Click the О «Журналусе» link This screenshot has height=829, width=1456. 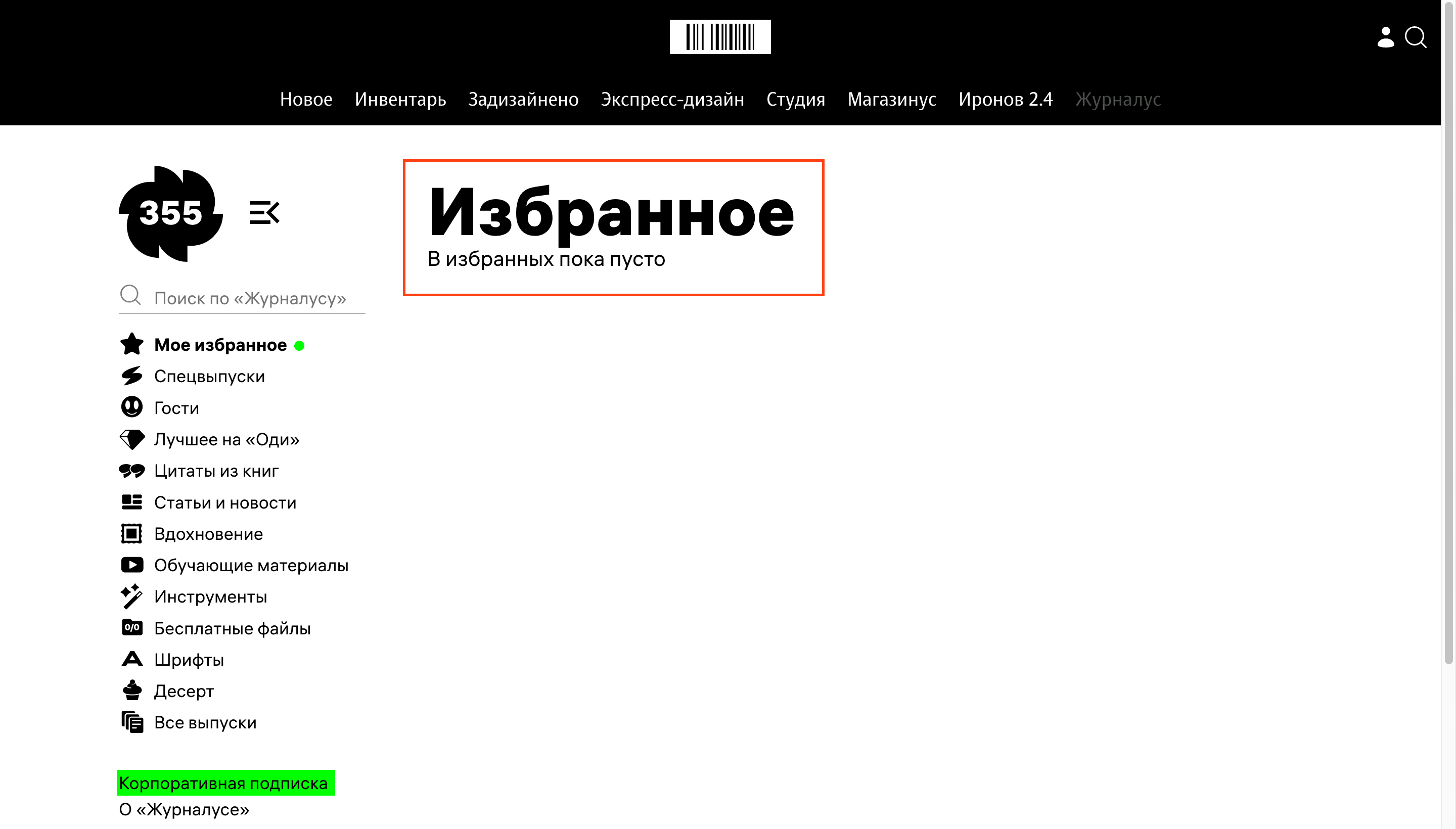(x=184, y=811)
